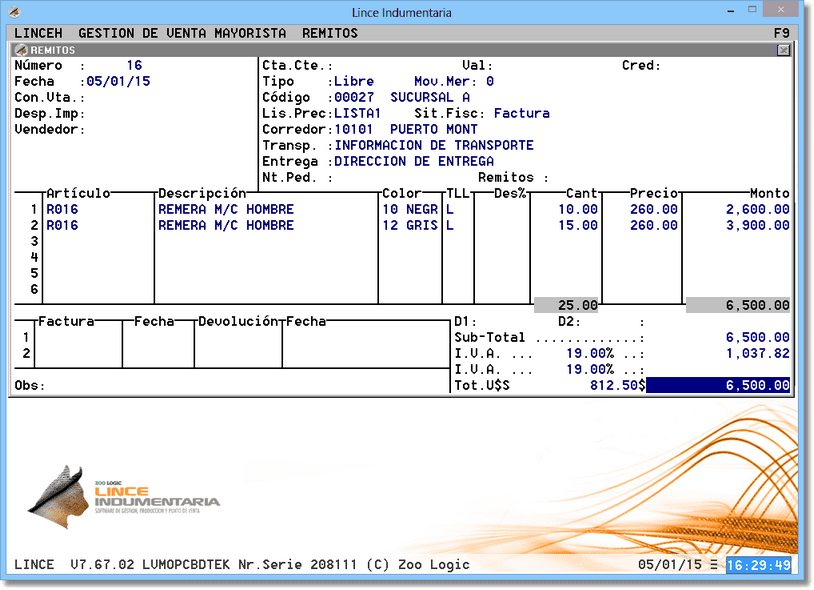Click the Lince Indumentaria logo
The height and width of the screenshot is (590, 814).
coord(124,497)
